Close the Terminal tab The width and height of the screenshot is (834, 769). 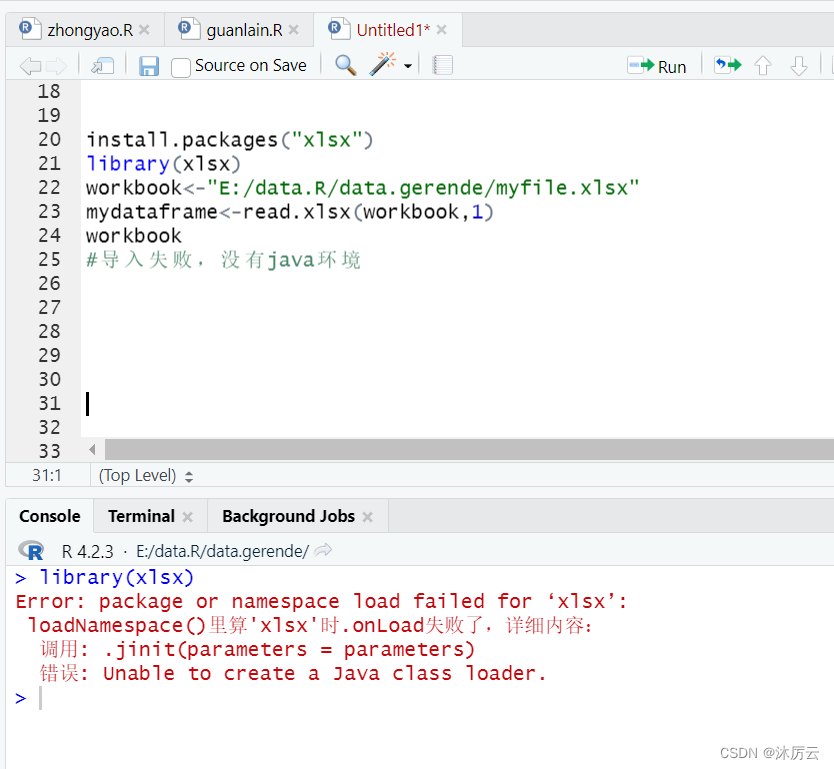click(x=187, y=517)
